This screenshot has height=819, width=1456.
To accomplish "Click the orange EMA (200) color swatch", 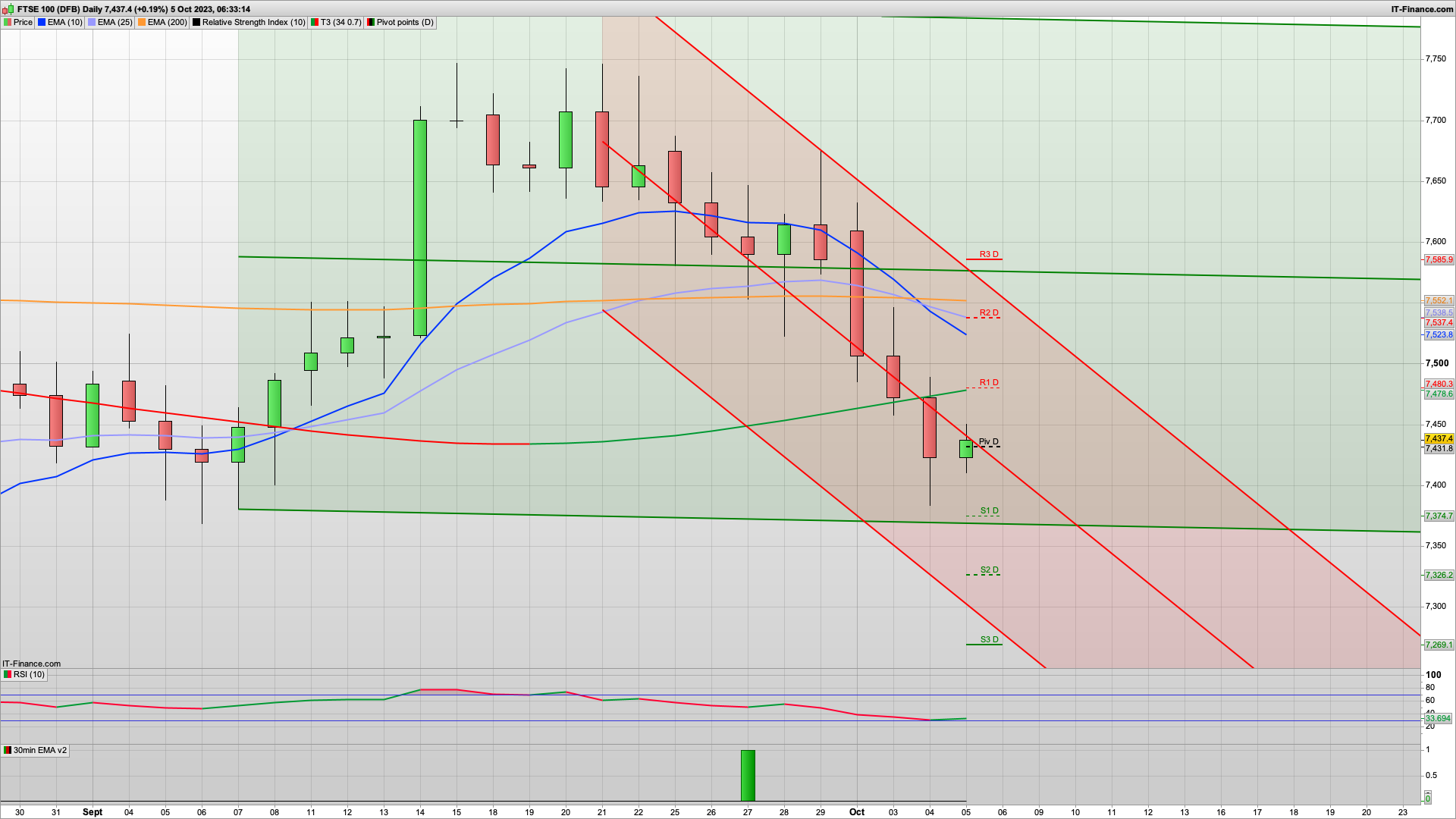I will 143,22.
